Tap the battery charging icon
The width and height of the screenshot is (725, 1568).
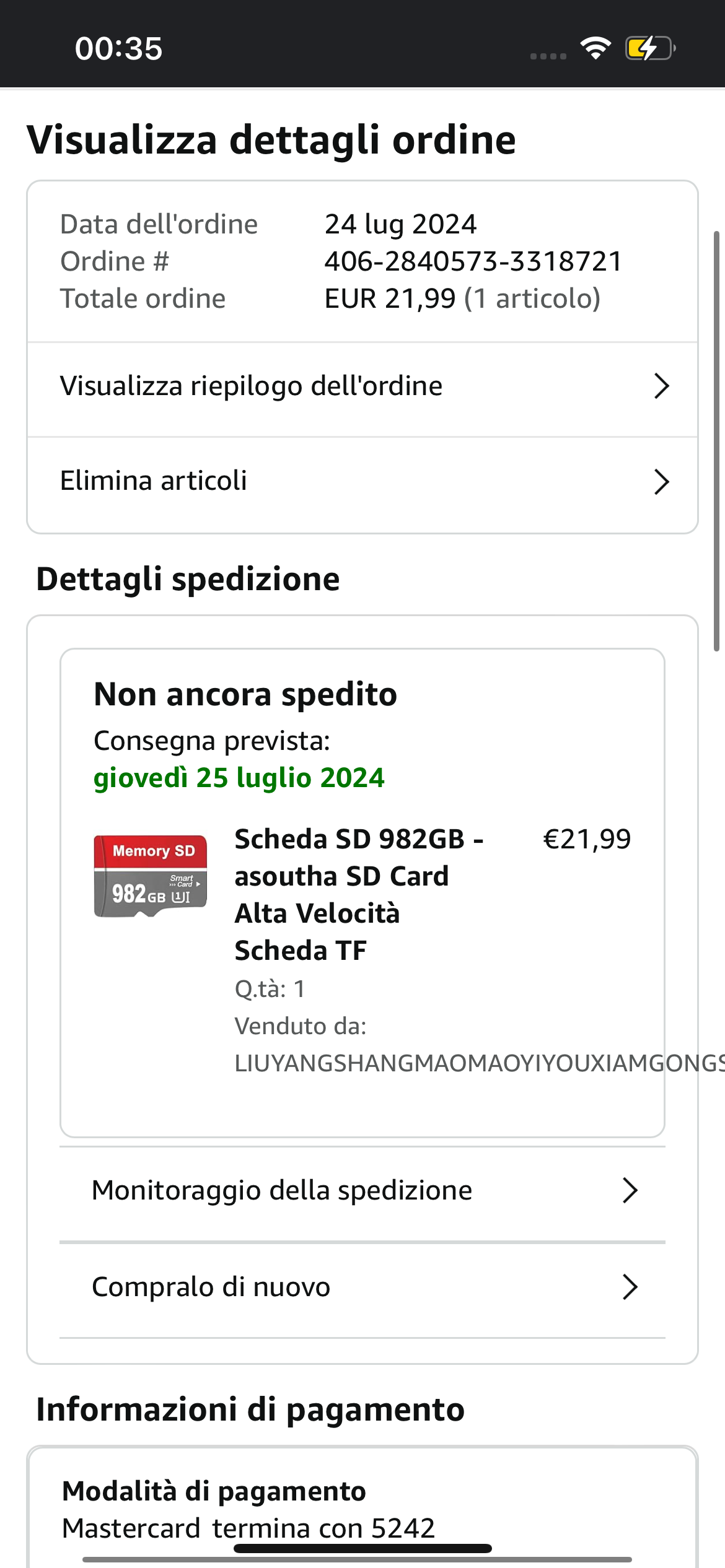[649, 48]
